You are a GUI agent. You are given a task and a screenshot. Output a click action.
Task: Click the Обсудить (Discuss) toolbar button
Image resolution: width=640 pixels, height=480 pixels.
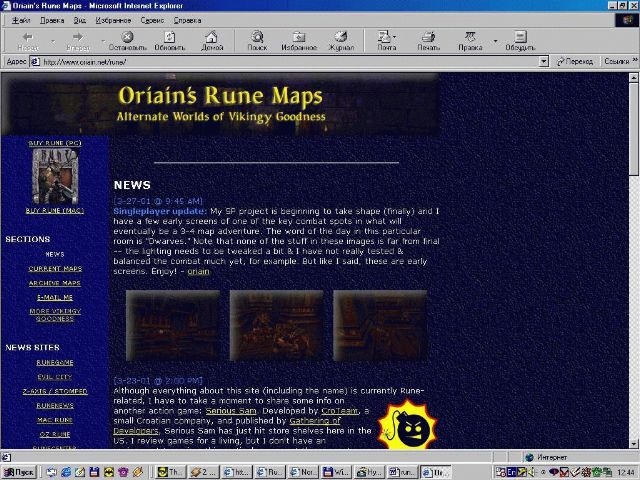point(520,41)
